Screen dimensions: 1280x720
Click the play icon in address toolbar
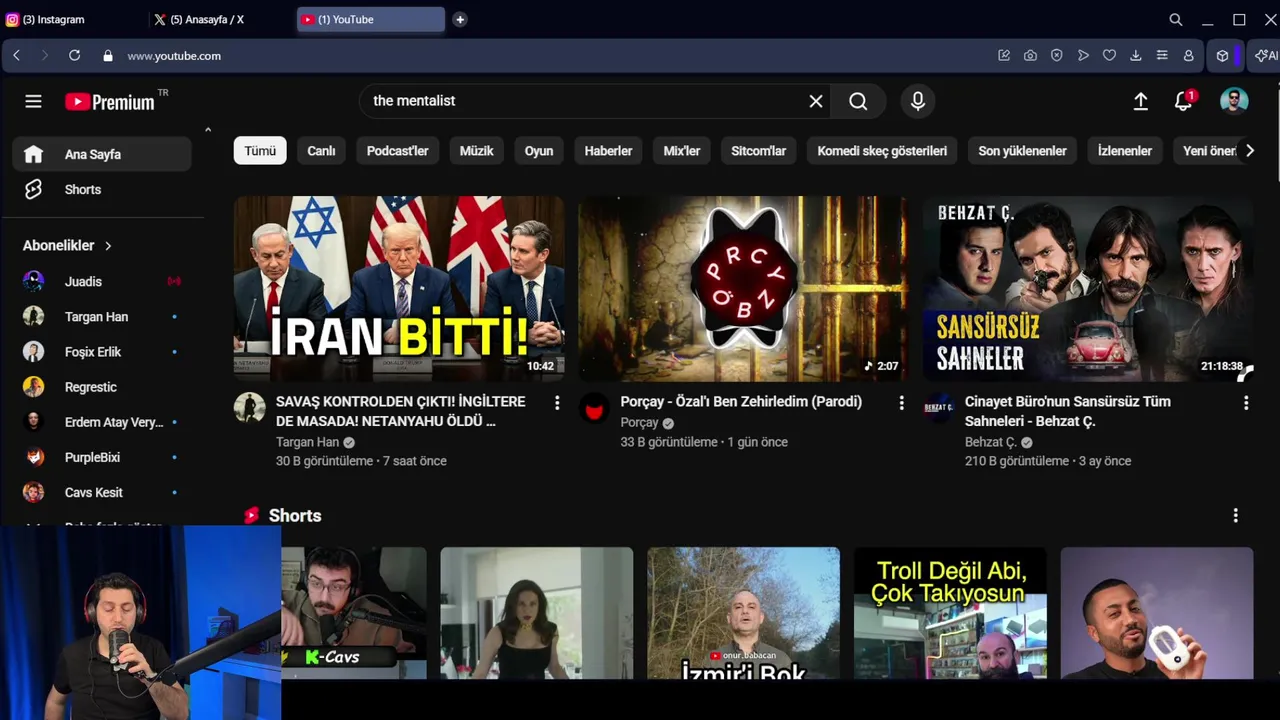tap(1083, 56)
